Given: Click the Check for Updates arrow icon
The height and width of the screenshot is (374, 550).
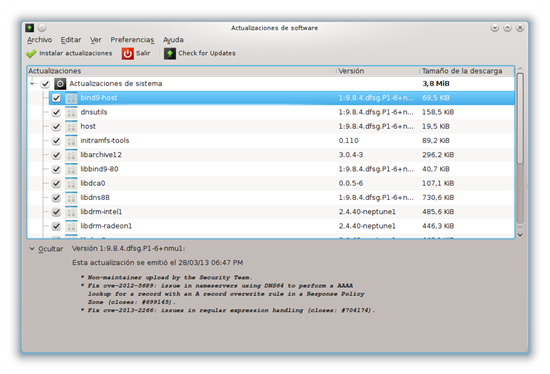Looking at the screenshot, I should tap(170, 53).
